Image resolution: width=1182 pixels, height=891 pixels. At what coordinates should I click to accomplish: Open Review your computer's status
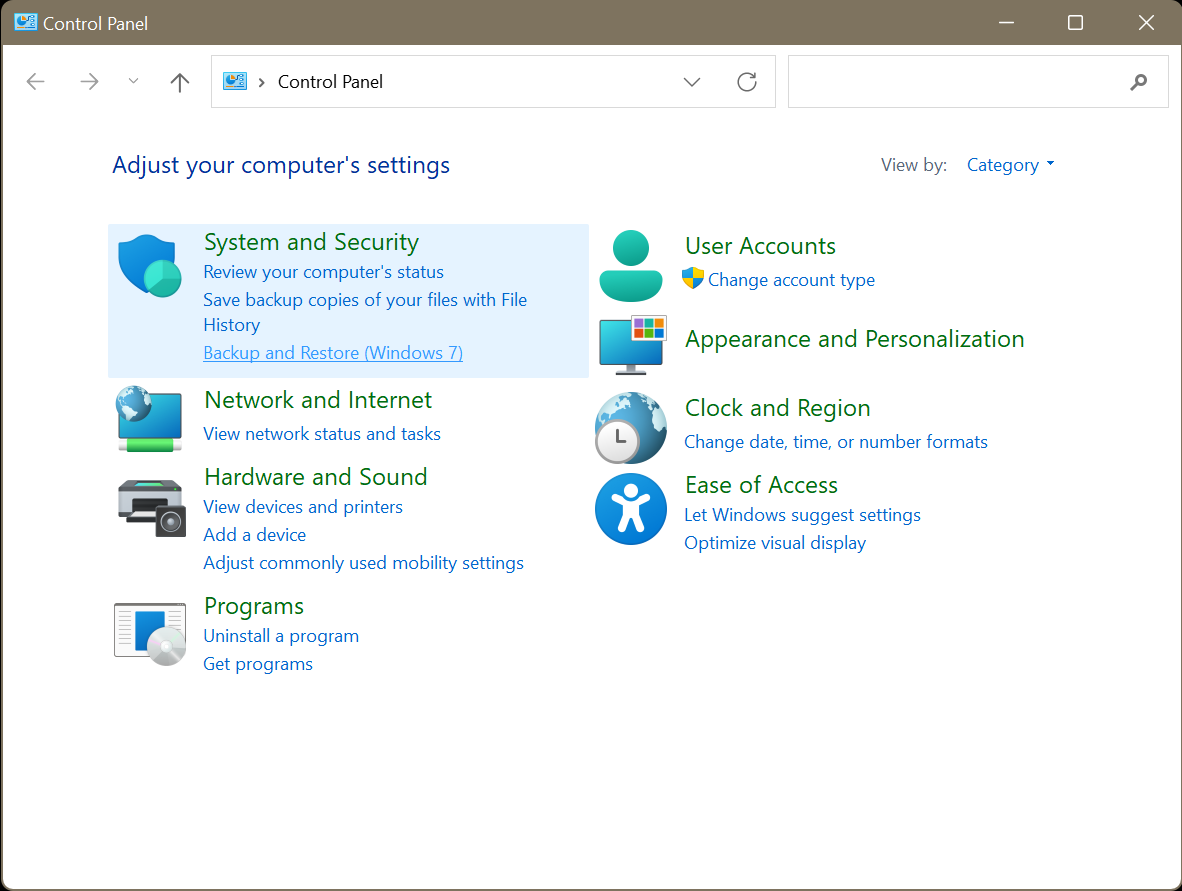coord(323,272)
